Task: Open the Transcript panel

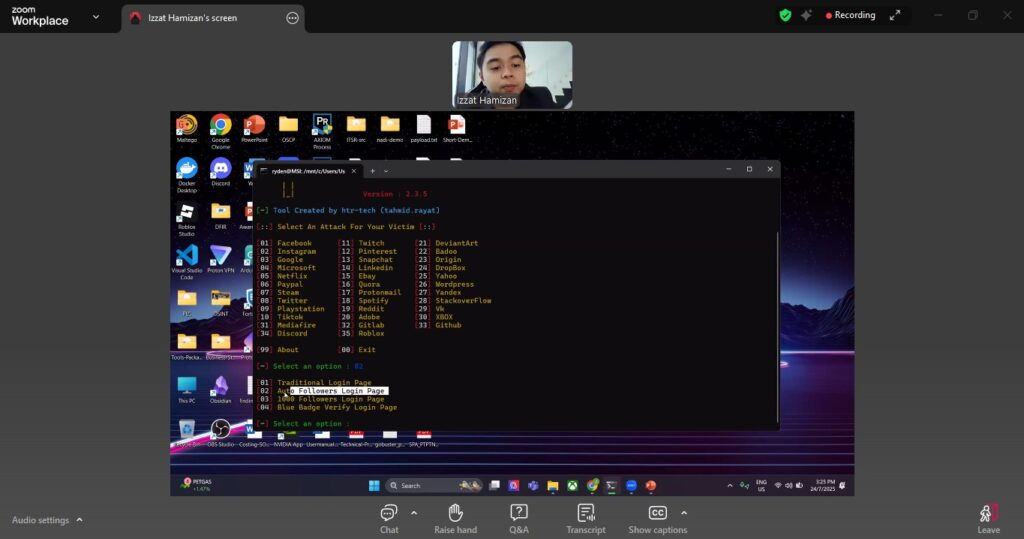Action: point(586,513)
